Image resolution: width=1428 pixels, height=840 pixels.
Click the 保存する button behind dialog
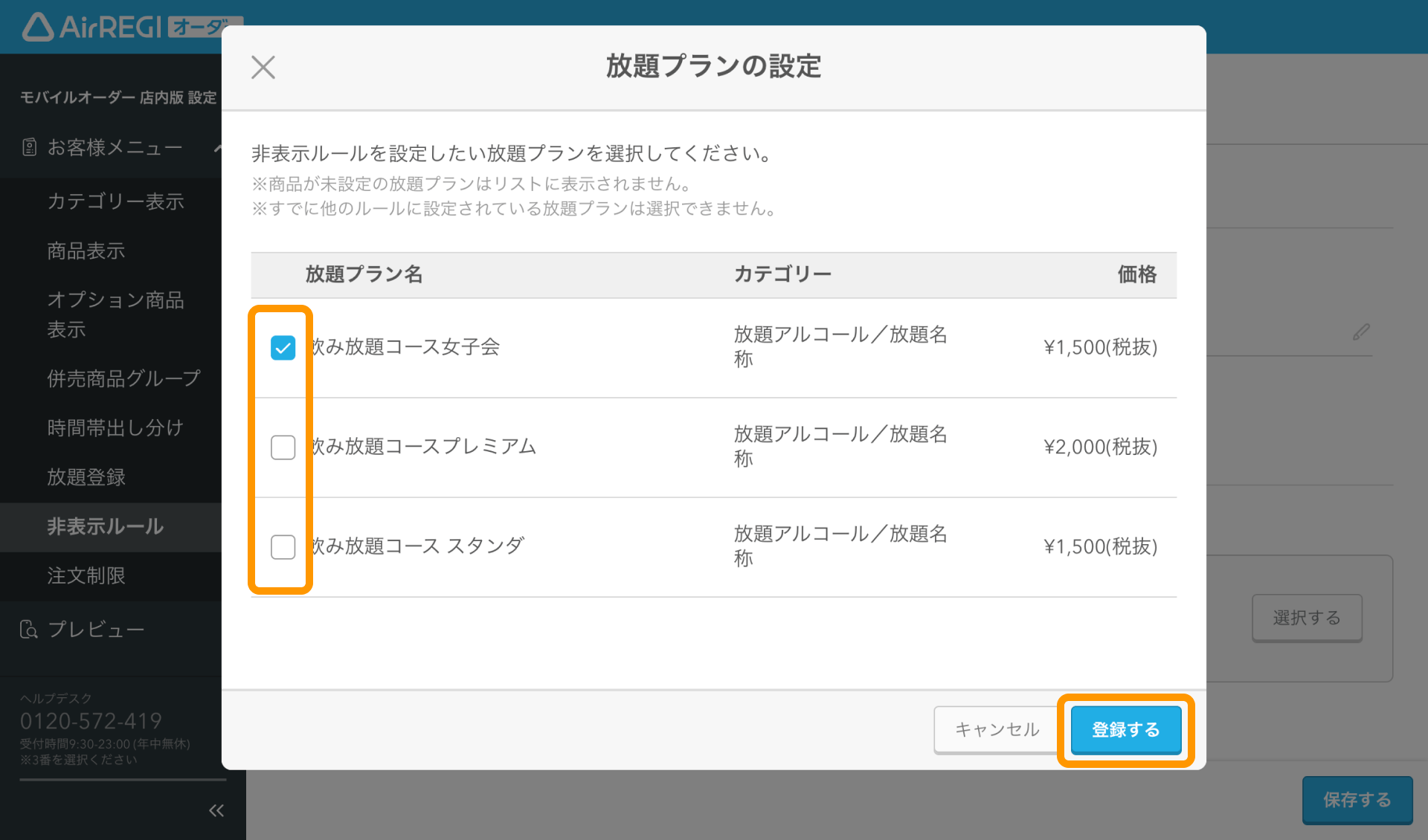(1357, 800)
